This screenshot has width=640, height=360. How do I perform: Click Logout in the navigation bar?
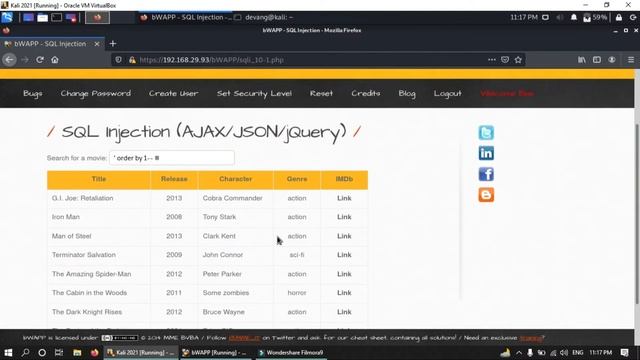click(447, 93)
